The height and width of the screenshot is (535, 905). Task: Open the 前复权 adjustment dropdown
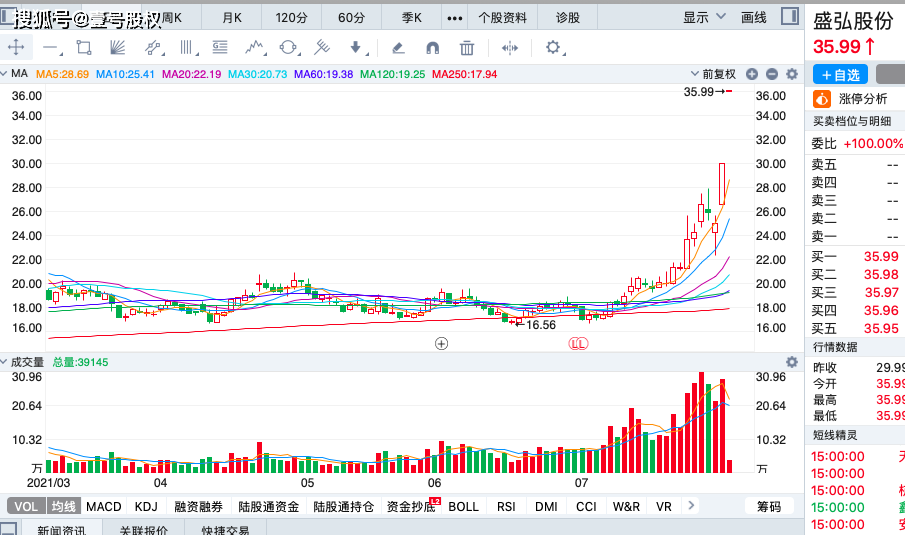point(713,74)
